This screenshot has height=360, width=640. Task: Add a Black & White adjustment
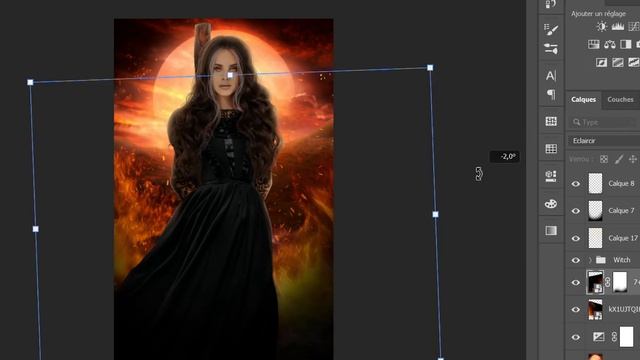point(625,44)
